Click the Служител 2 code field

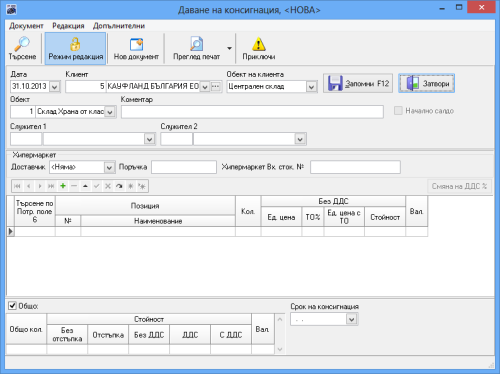coord(176,139)
